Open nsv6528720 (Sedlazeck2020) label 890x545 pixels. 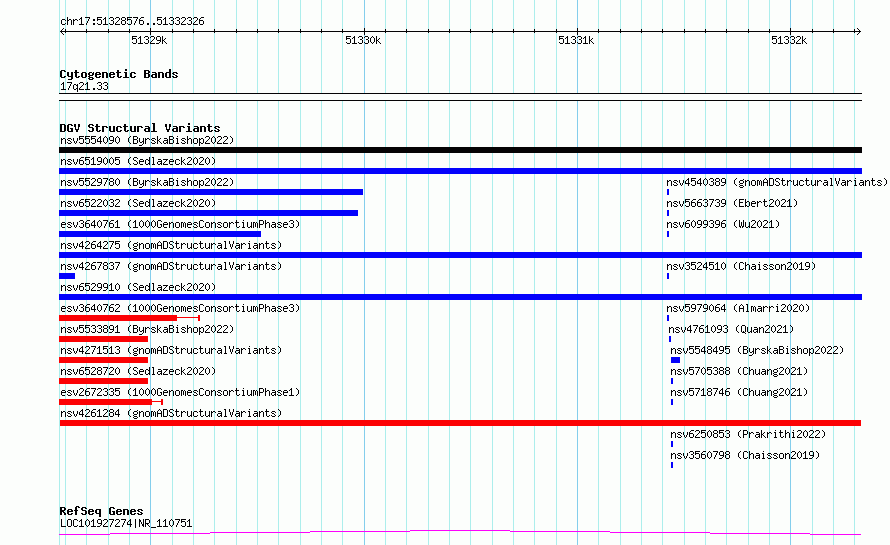pyautogui.click(x=138, y=371)
